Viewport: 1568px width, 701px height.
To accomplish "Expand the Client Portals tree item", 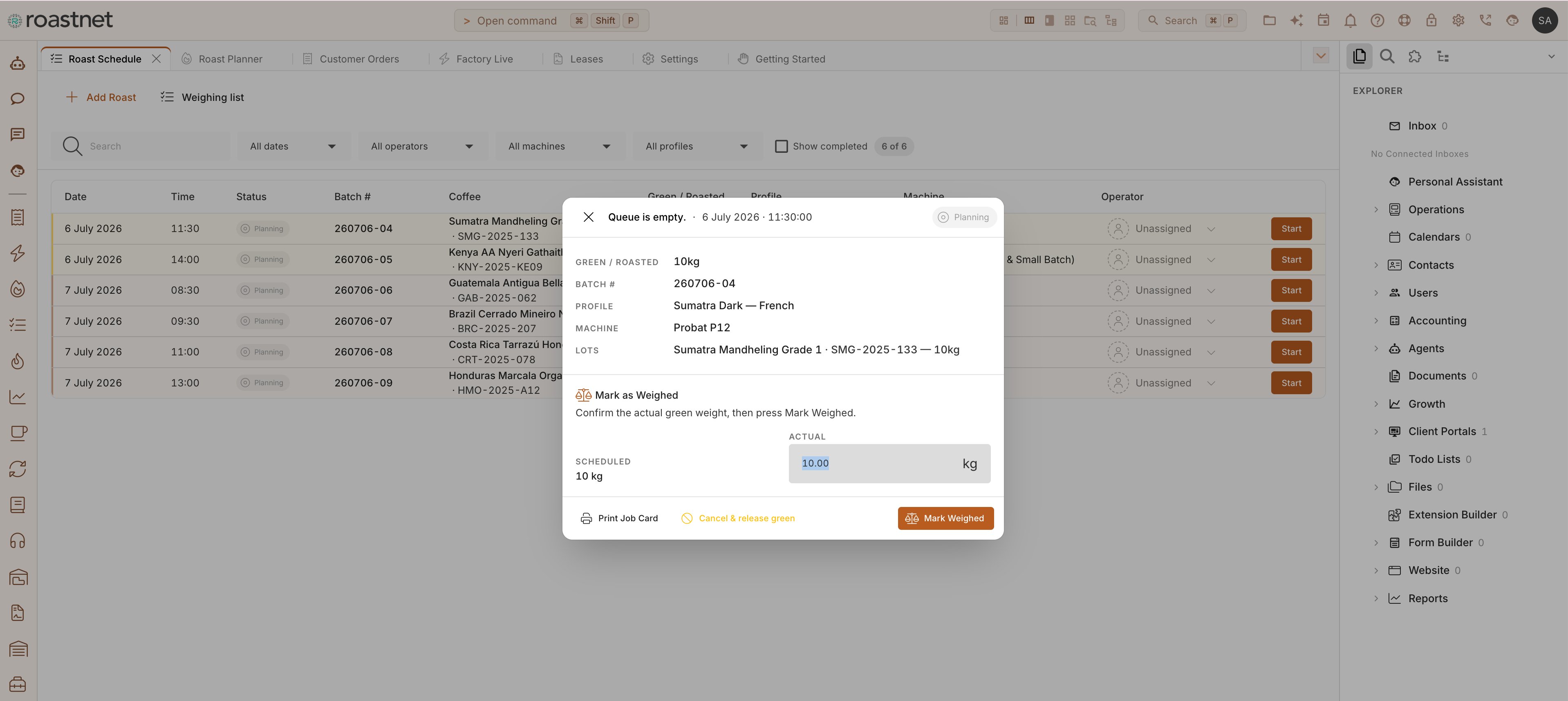I will point(1376,431).
